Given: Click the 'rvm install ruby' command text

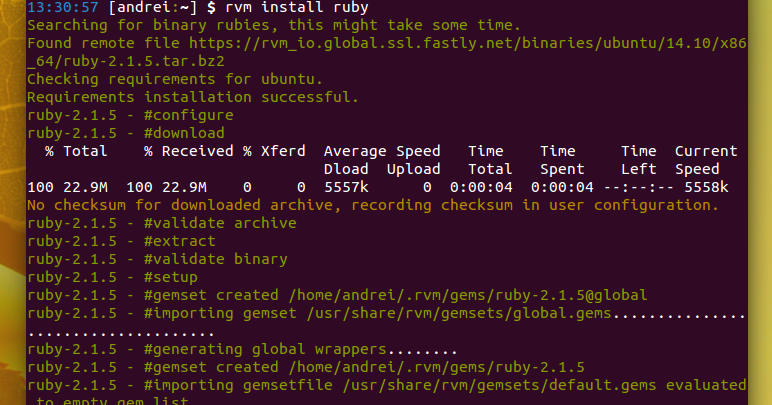Looking at the screenshot, I should click(296, 8).
